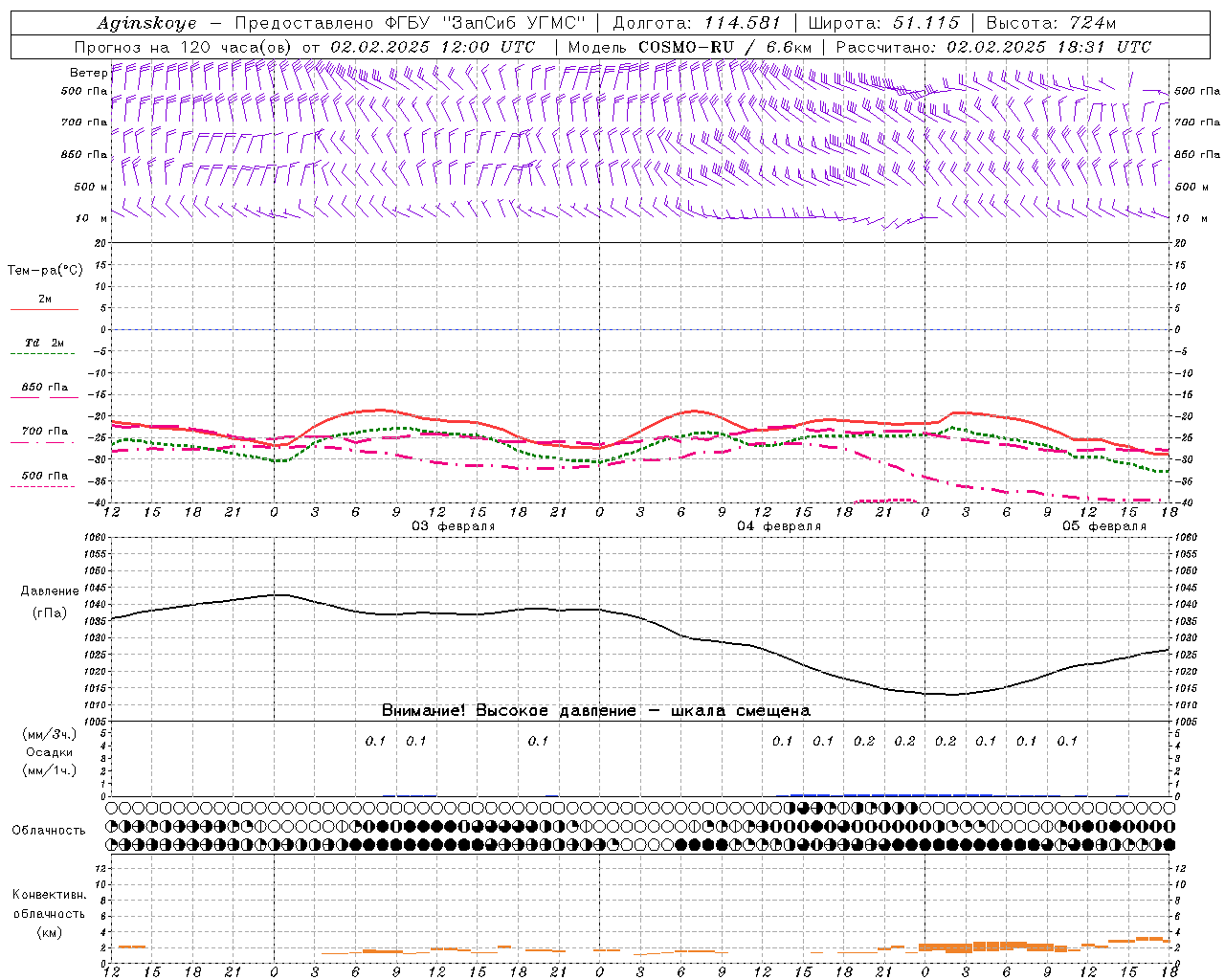This screenshot has height=980, width=1225.
Task: Select the Высота: 724м elevation text
Action: (x=1051, y=23)
